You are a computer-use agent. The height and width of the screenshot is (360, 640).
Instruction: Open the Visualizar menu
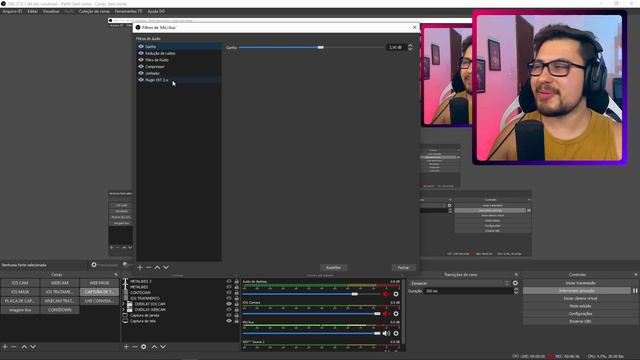pos(51,11)
